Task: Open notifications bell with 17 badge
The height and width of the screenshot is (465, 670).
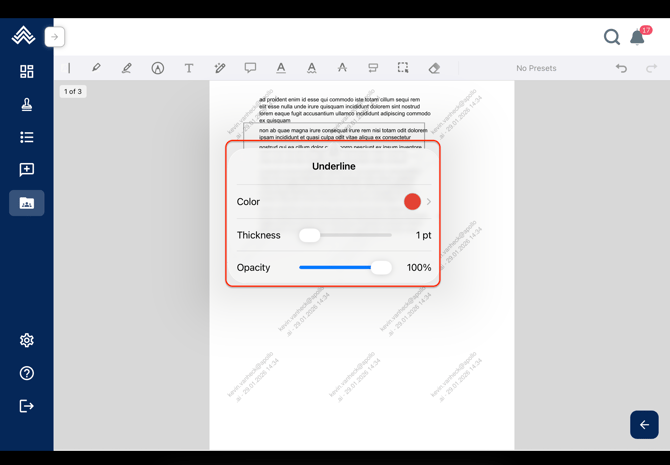Action: pos(638,37)
